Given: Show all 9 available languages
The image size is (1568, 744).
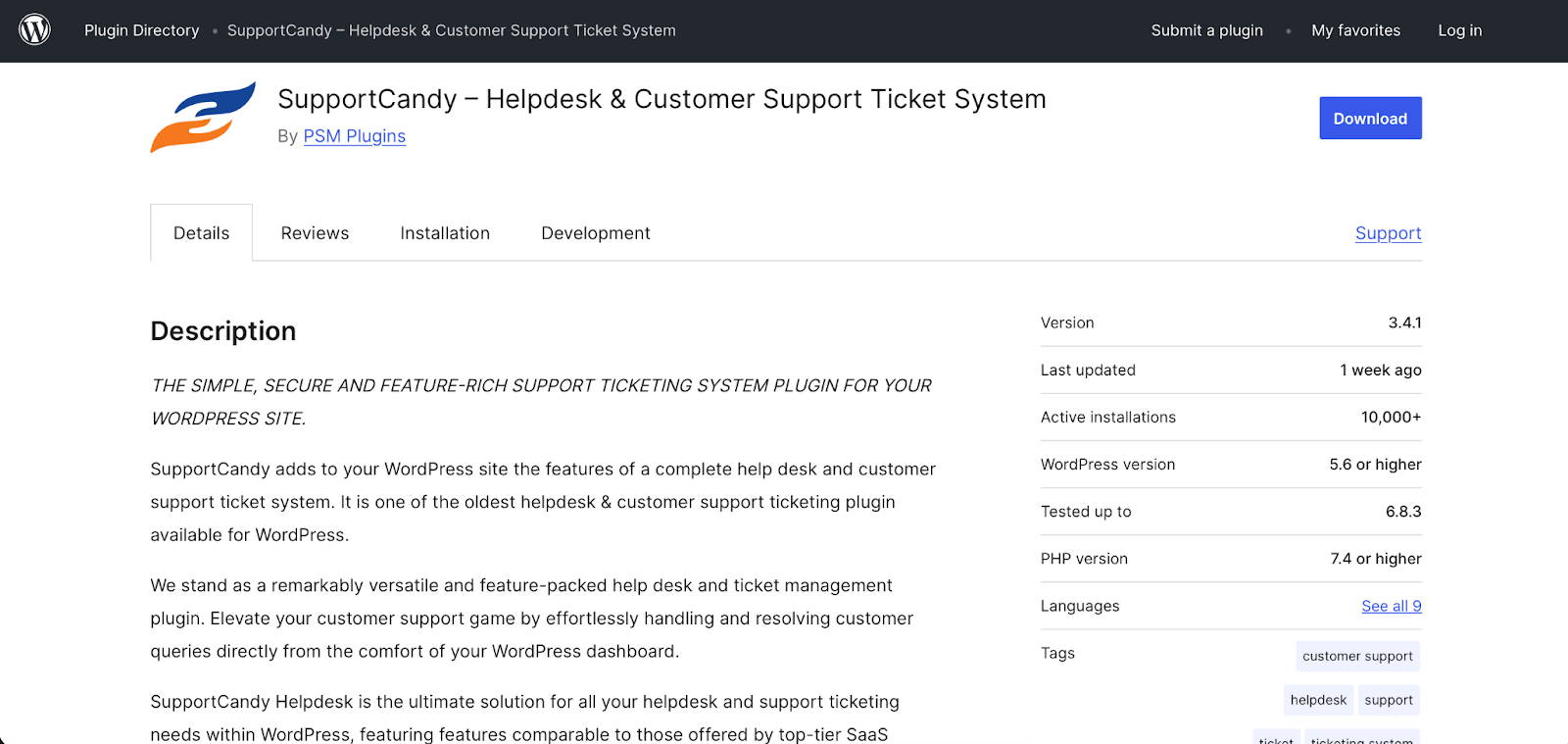Looking at the screenshot, I should pyautogui.click(x=1391, y=606).
